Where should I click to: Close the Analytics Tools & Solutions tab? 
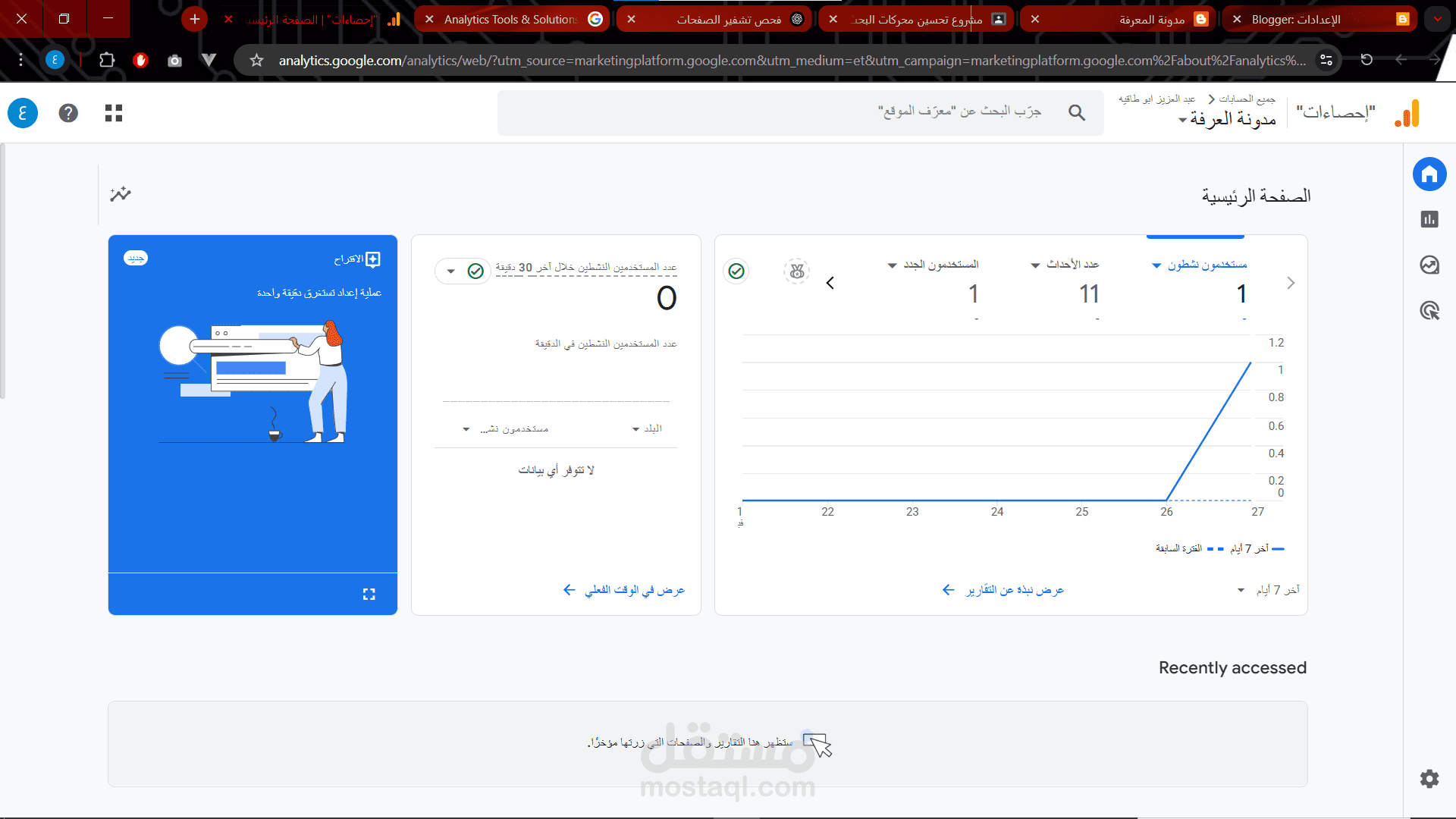(x=429, y=19)
